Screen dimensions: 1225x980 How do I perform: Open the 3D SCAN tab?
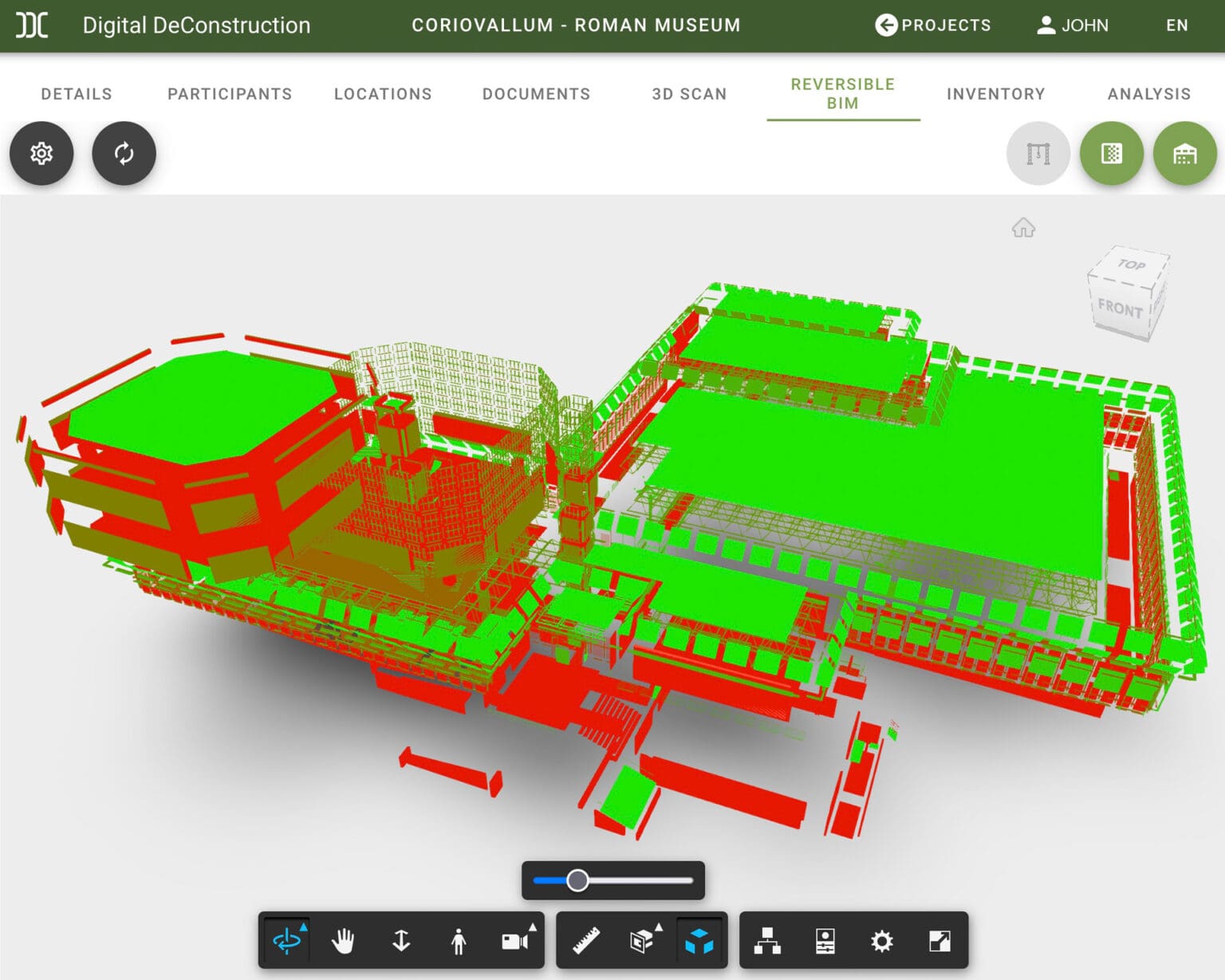click(687, 94)
